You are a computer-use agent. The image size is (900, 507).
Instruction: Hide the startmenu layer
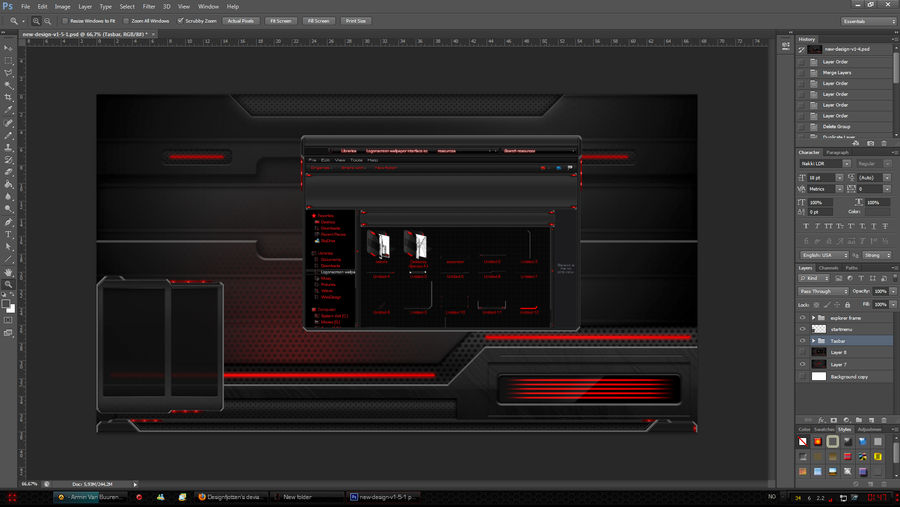click(x=802, y=329)
